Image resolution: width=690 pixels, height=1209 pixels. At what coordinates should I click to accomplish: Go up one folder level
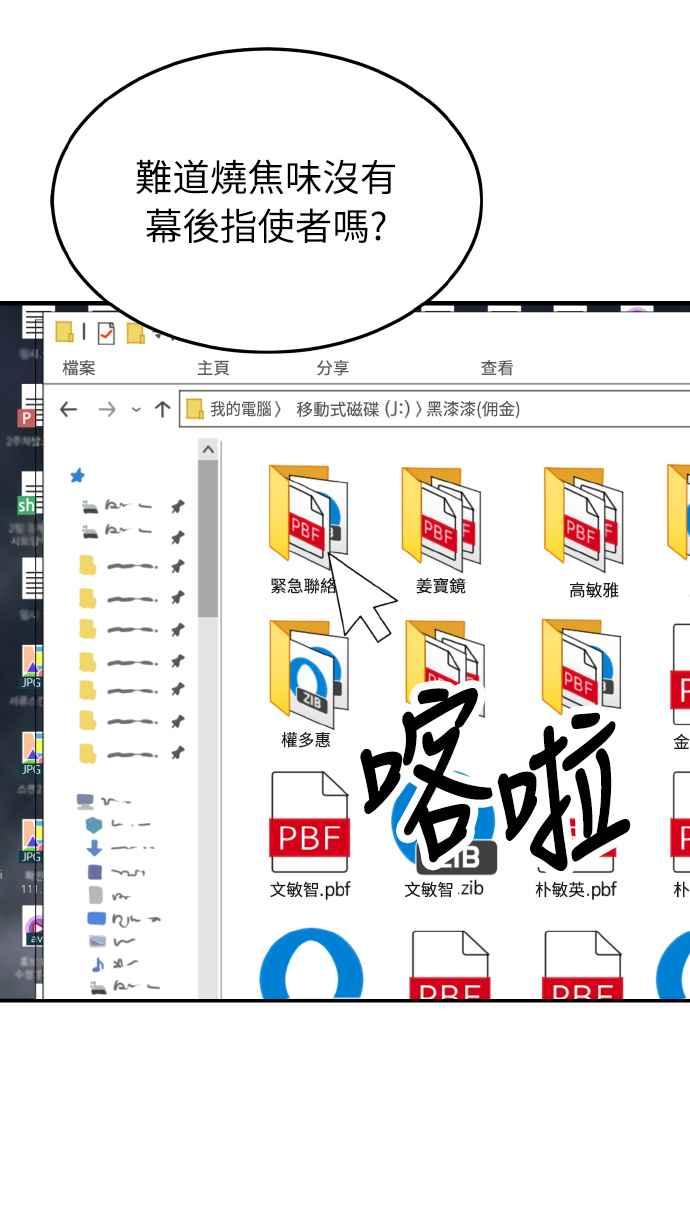click(x=162, y=409)
